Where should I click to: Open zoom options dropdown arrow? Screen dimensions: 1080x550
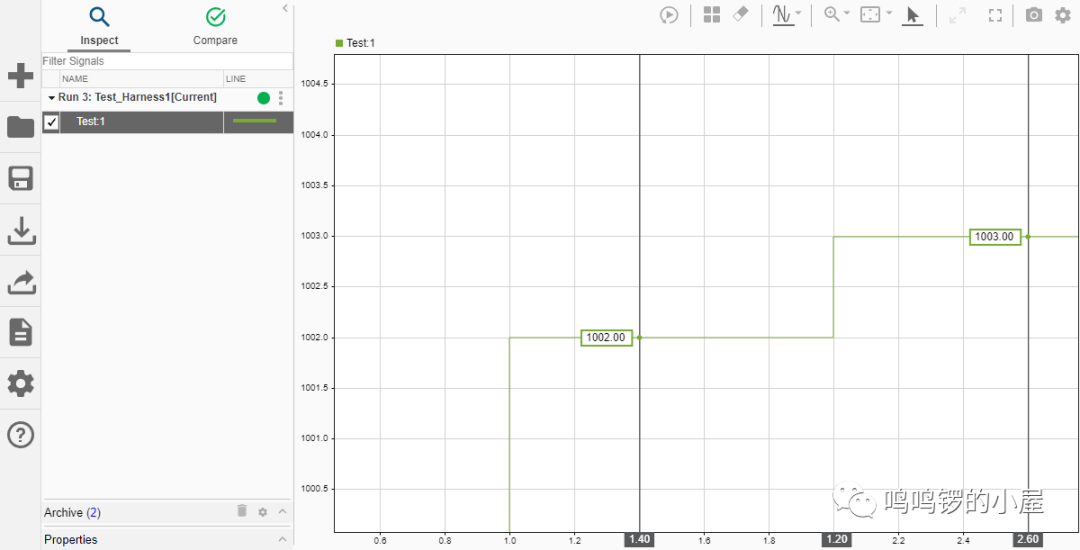[x=847, y=13]
